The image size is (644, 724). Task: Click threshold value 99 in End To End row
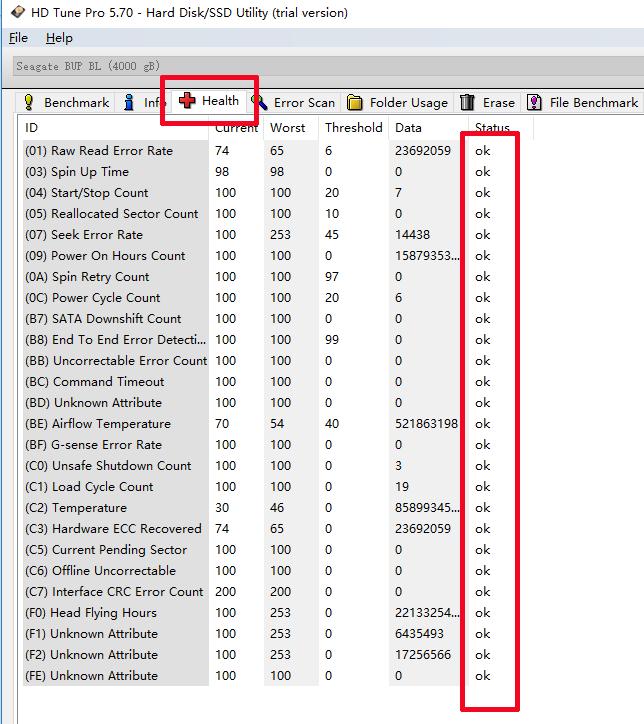[x=332, y=340]
